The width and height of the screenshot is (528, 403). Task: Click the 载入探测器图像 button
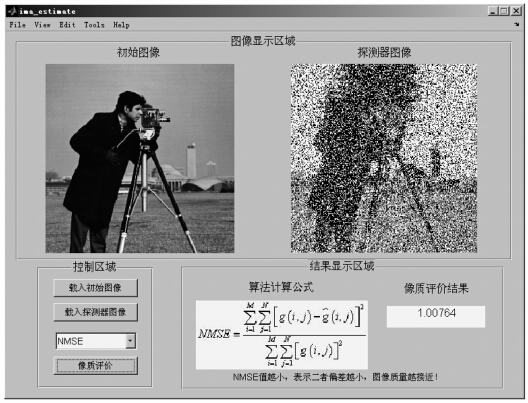[x=96, y=312]
